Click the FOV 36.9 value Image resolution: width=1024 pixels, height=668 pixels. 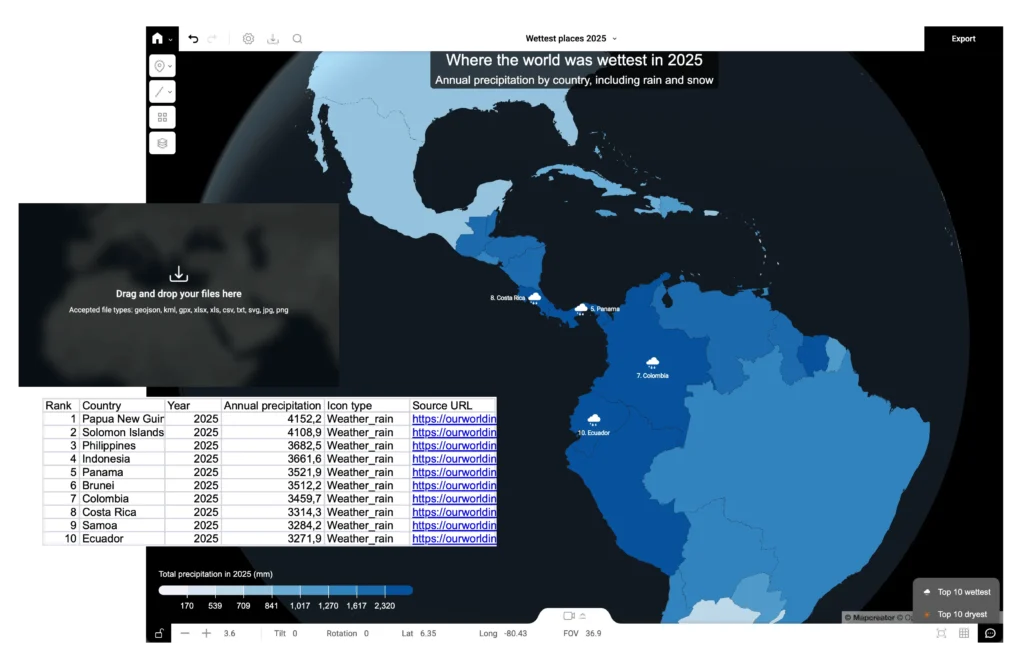(593, 633)
